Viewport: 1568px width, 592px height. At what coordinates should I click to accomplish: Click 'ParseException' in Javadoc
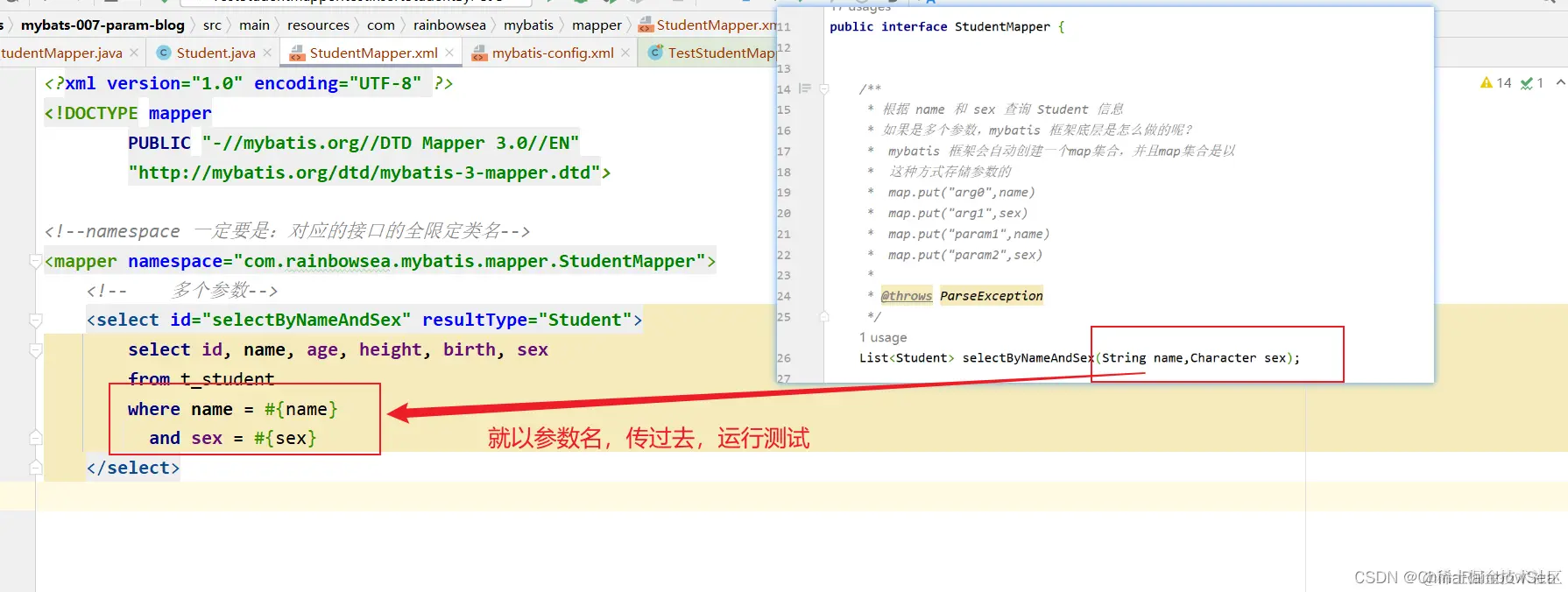pyautogui.click(x=992, y=296)
